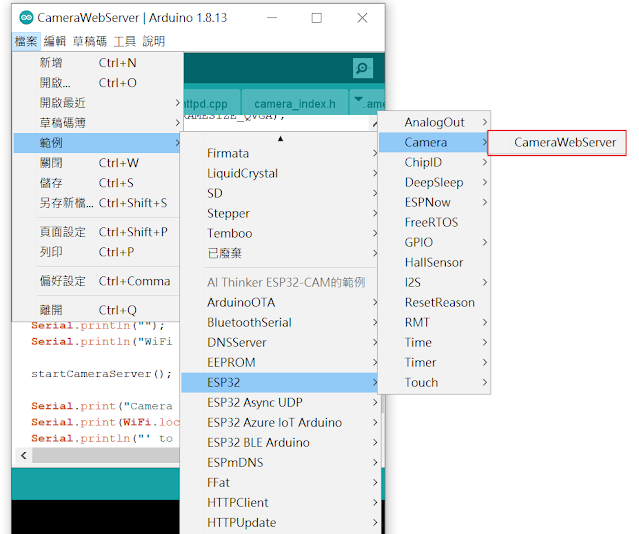The image size is (639, 534).
Task: Expand ESP32 Azure IoT Arduino examples
Action: tap(280, 422)
